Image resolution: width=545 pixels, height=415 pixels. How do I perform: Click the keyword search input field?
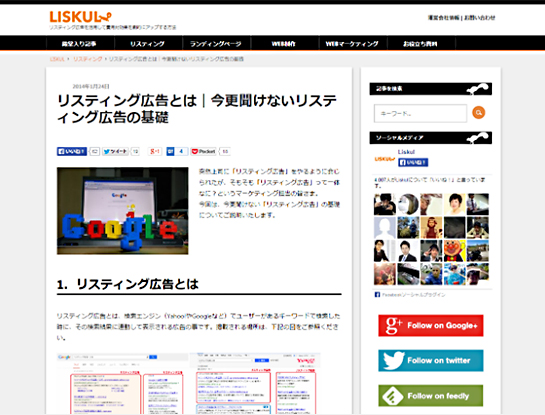(x=420, y=113)
